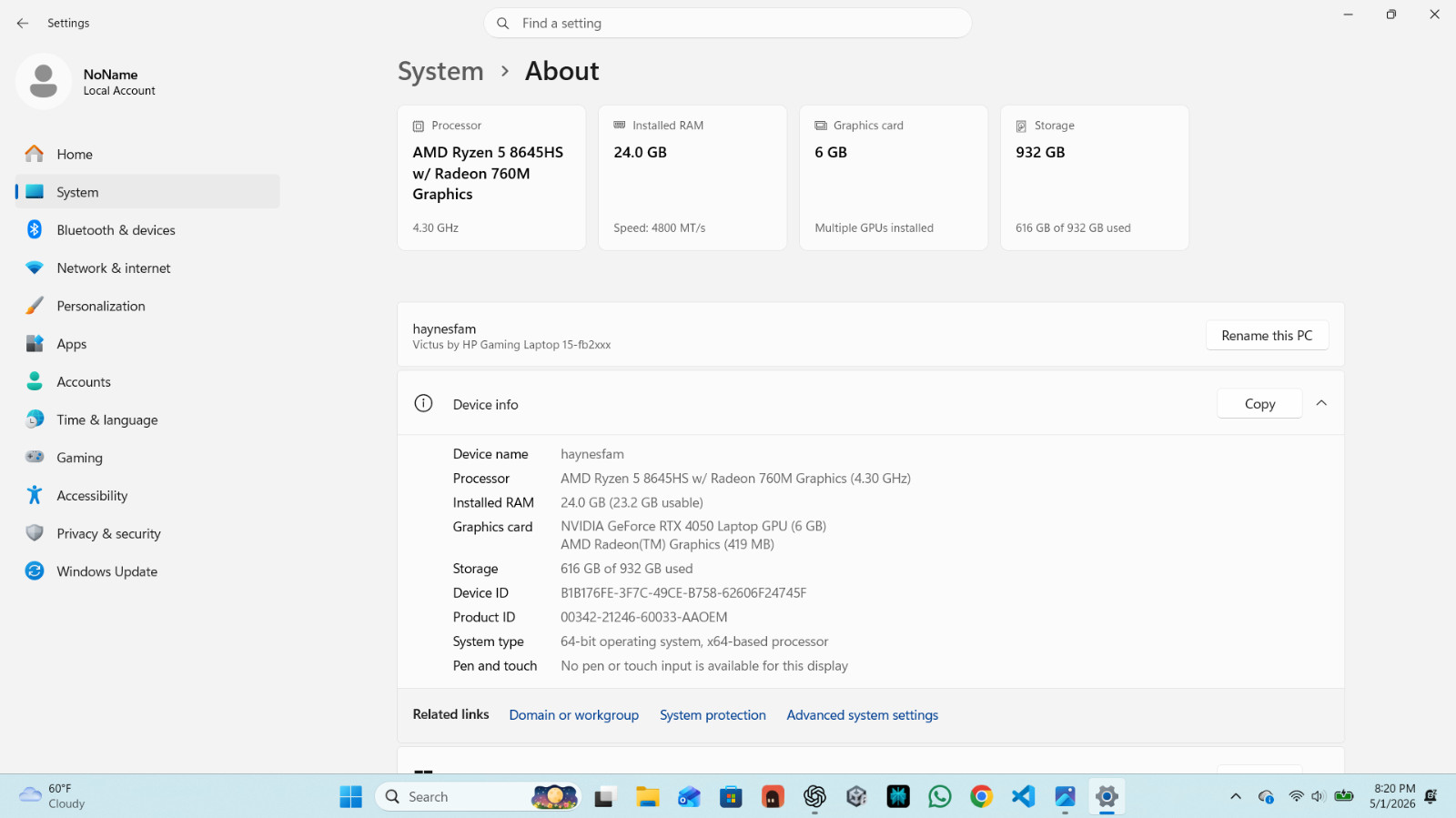Viewport: 1456px width, 818px height.
Task: Click the volume speaker tray icon
Action: point(1318,797)
